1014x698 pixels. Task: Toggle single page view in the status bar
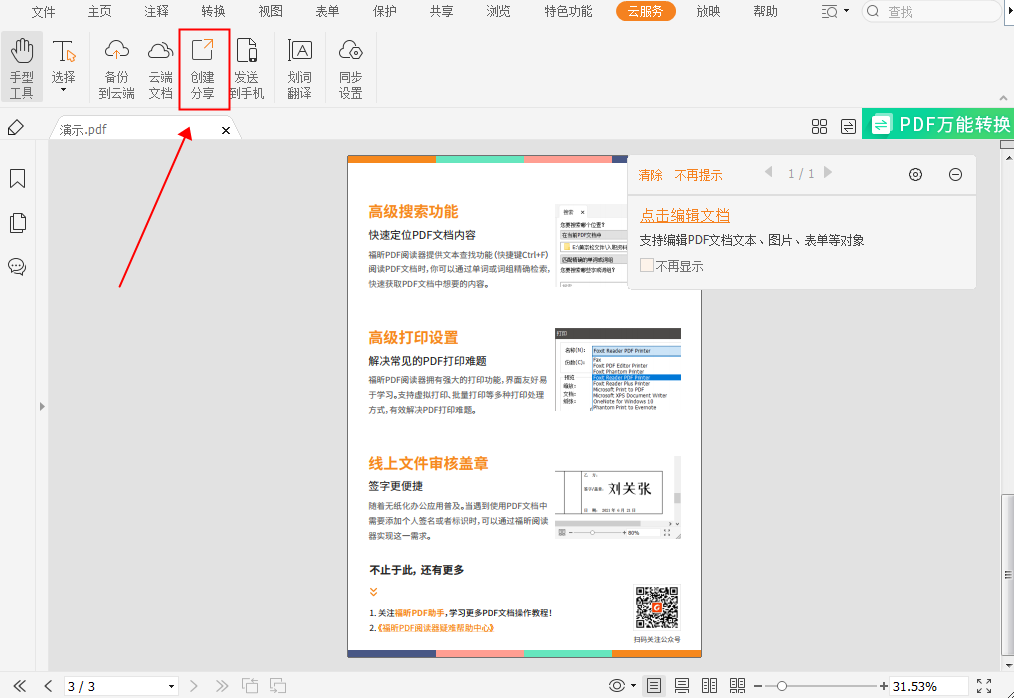[x=653, y=685]
